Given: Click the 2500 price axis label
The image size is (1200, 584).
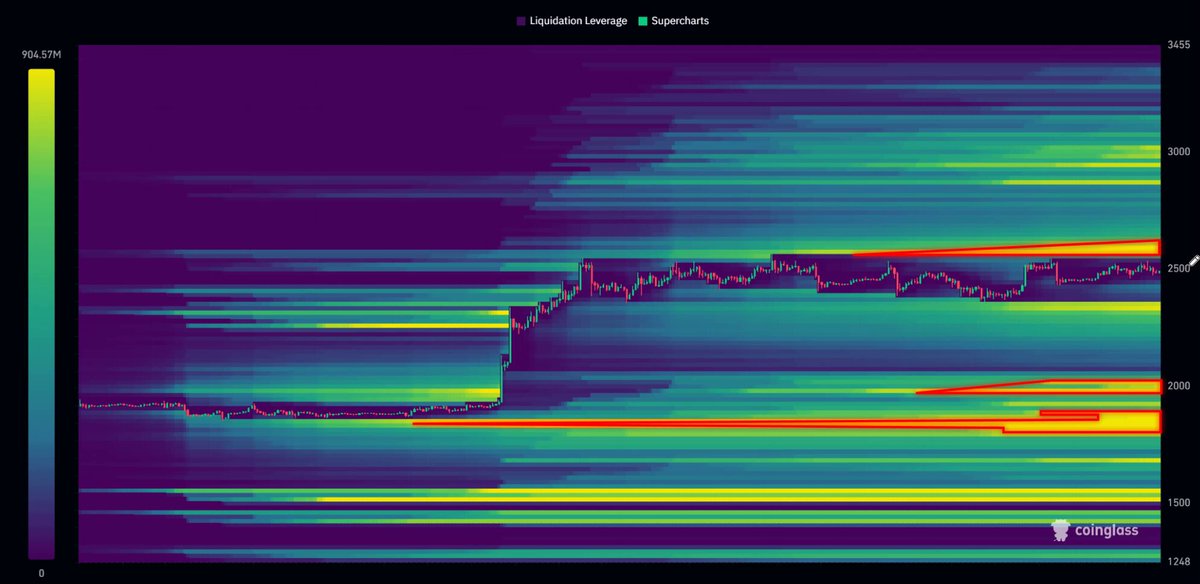Looking at the screenshot, I should [x=1178, y=268].
